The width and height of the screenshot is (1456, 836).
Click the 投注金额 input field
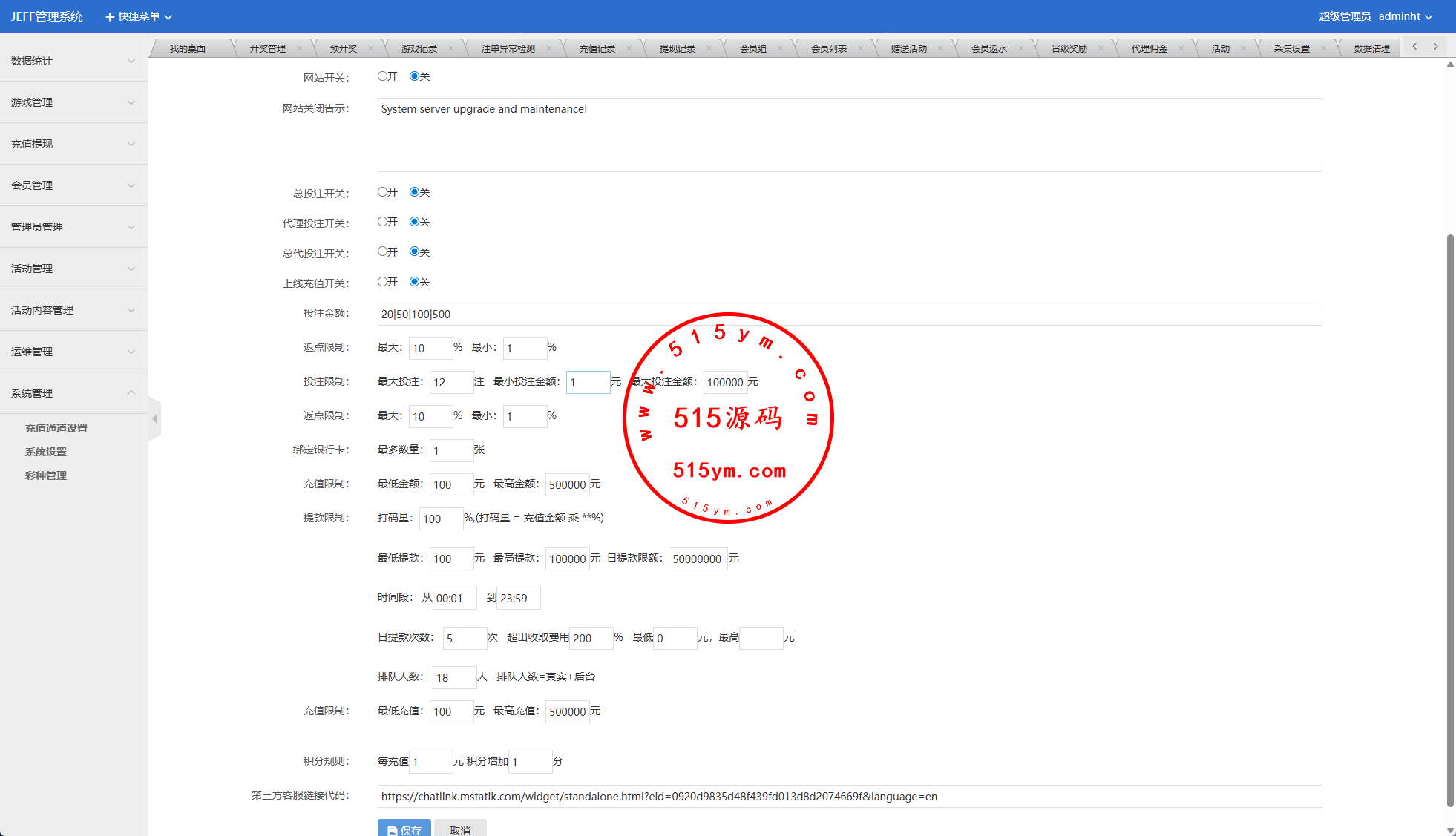coord(849,314)
